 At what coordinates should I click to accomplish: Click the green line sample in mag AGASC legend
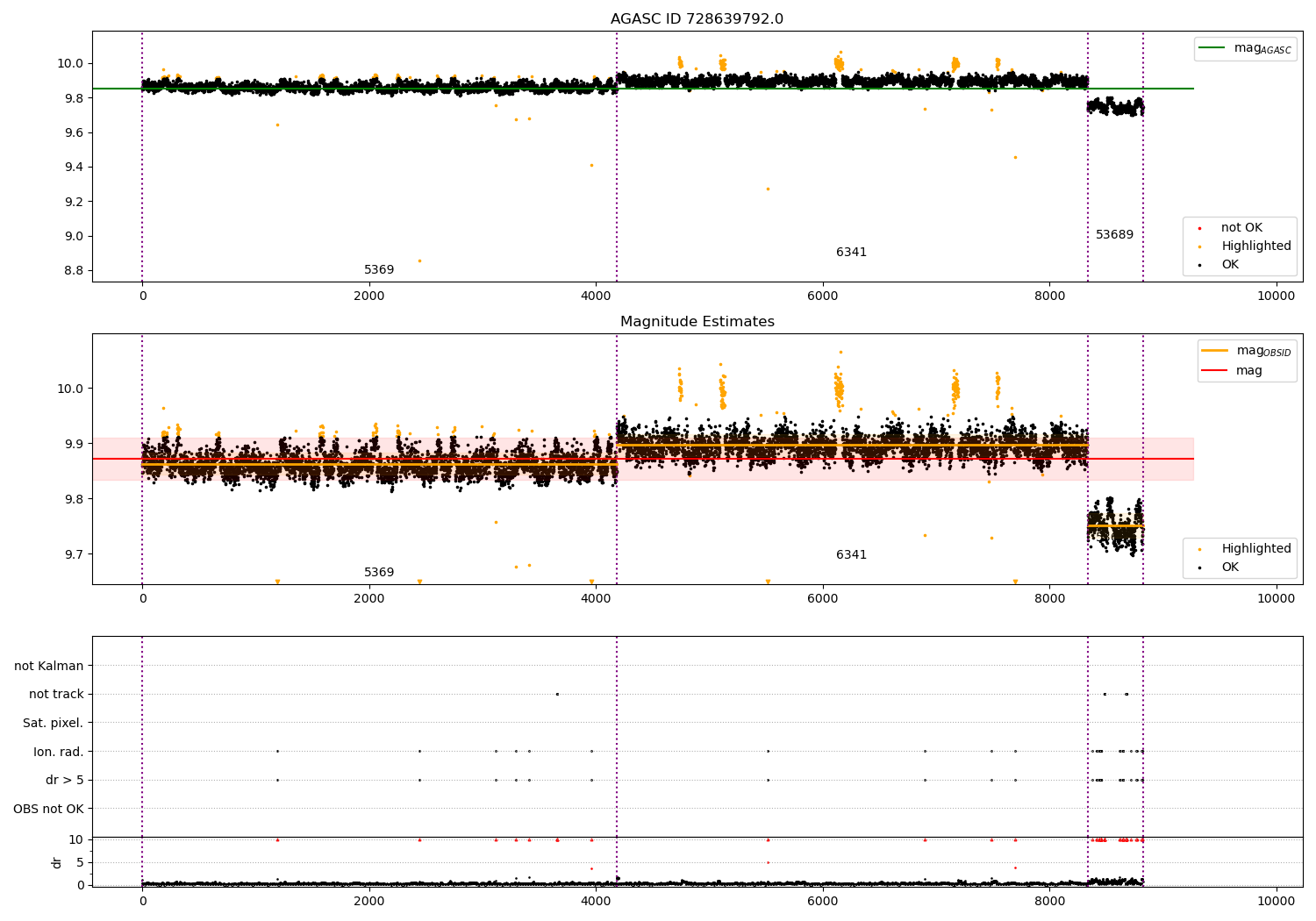click(1212, 48)
